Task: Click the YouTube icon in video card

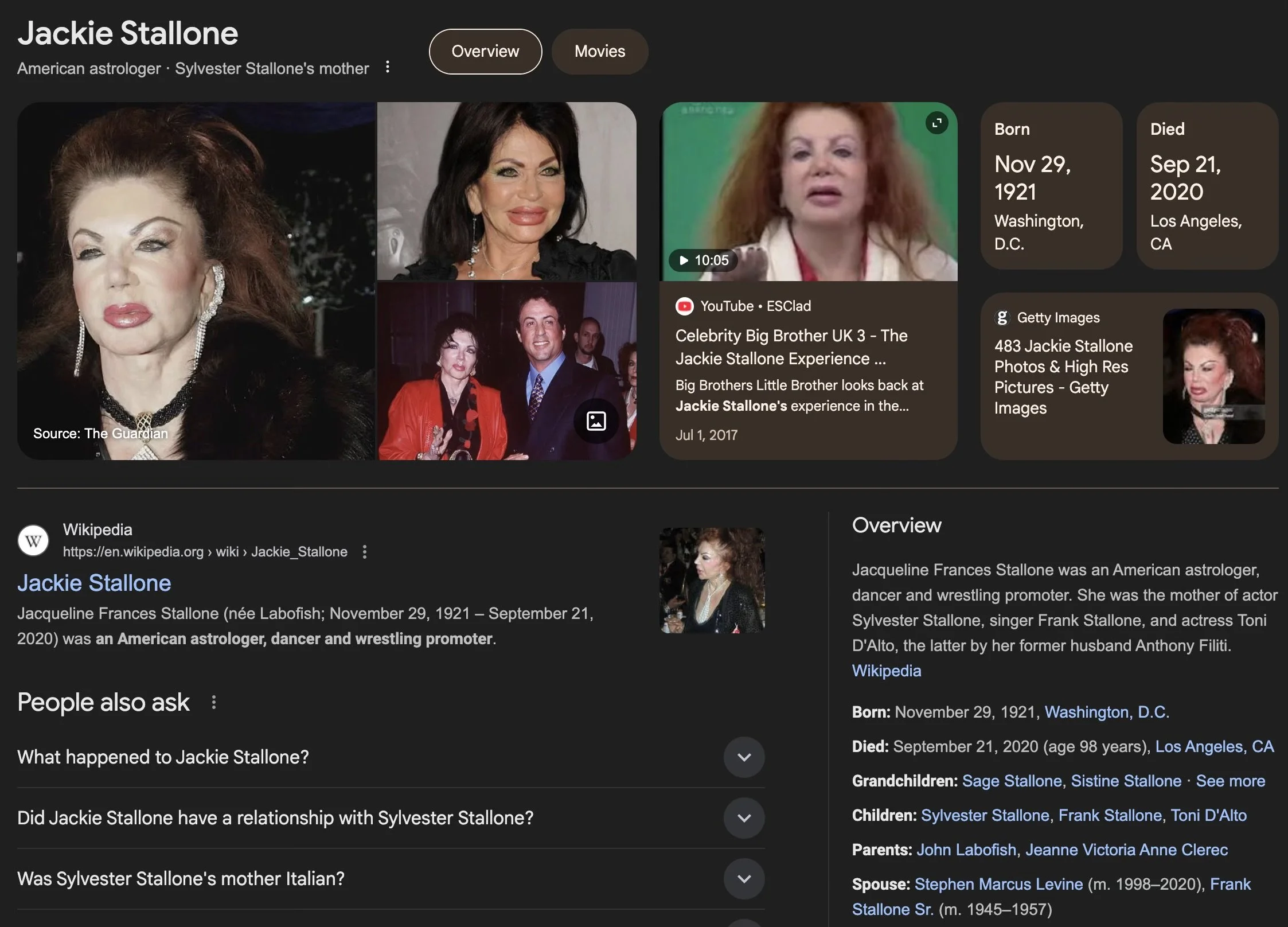Action: click(x=684, y=306)
